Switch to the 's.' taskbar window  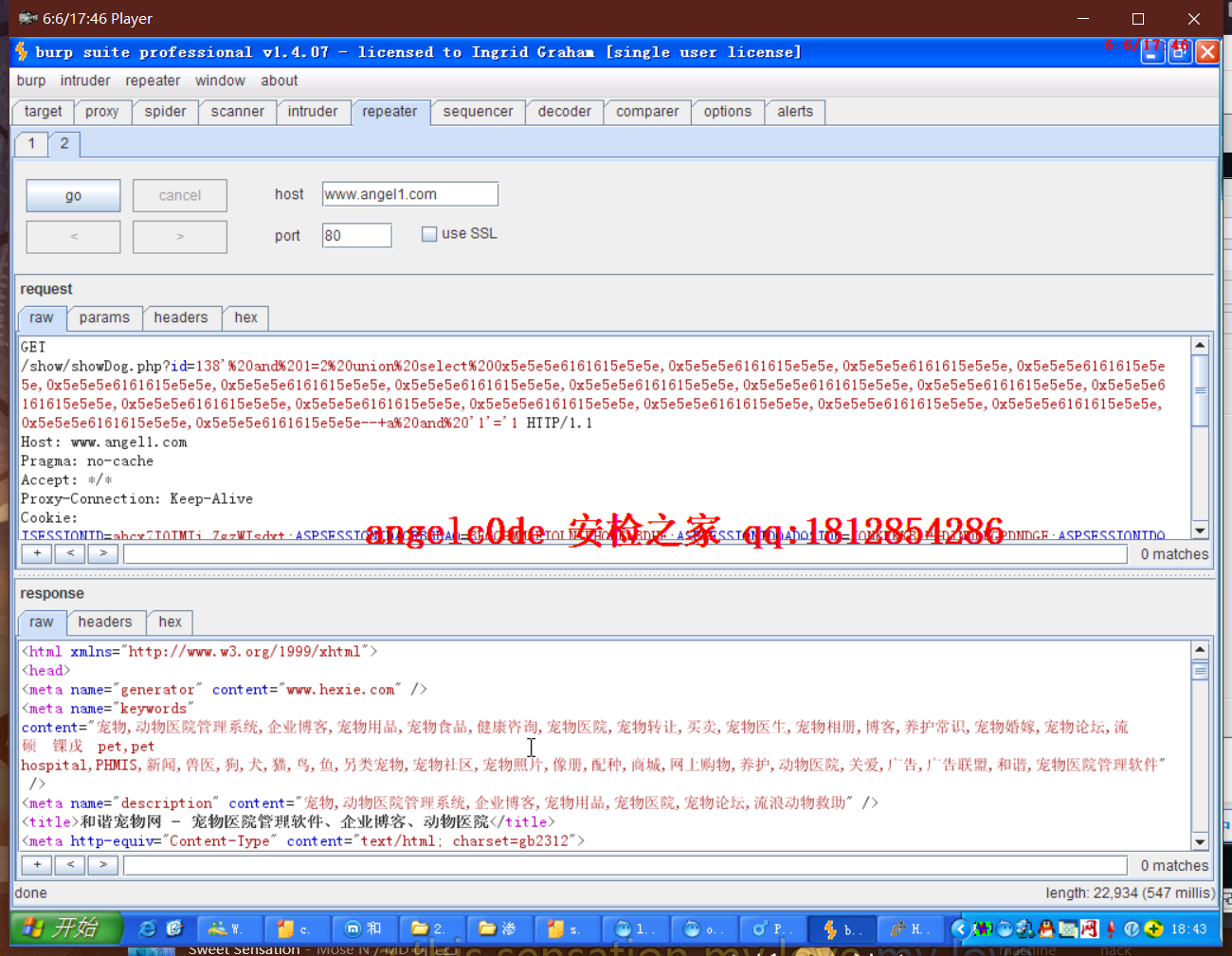coord(566,929)
